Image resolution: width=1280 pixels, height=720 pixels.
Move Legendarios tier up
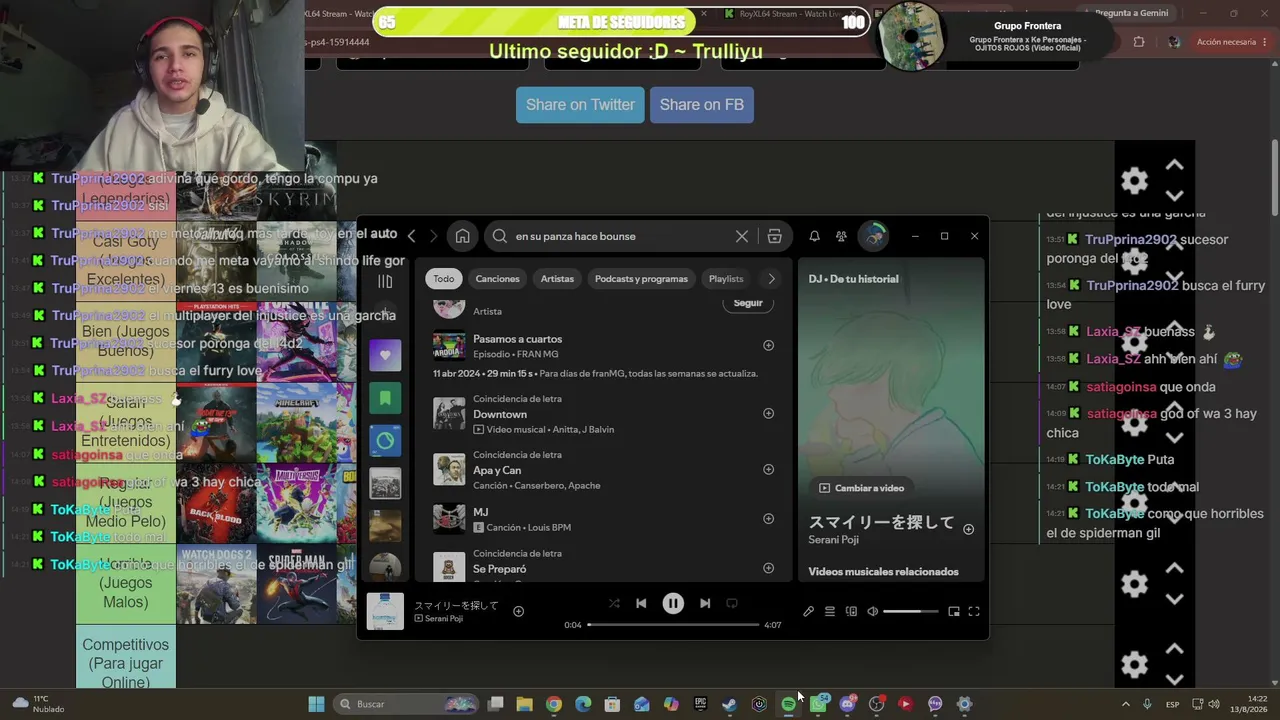pyautogui.click(x=1175, y=165)
